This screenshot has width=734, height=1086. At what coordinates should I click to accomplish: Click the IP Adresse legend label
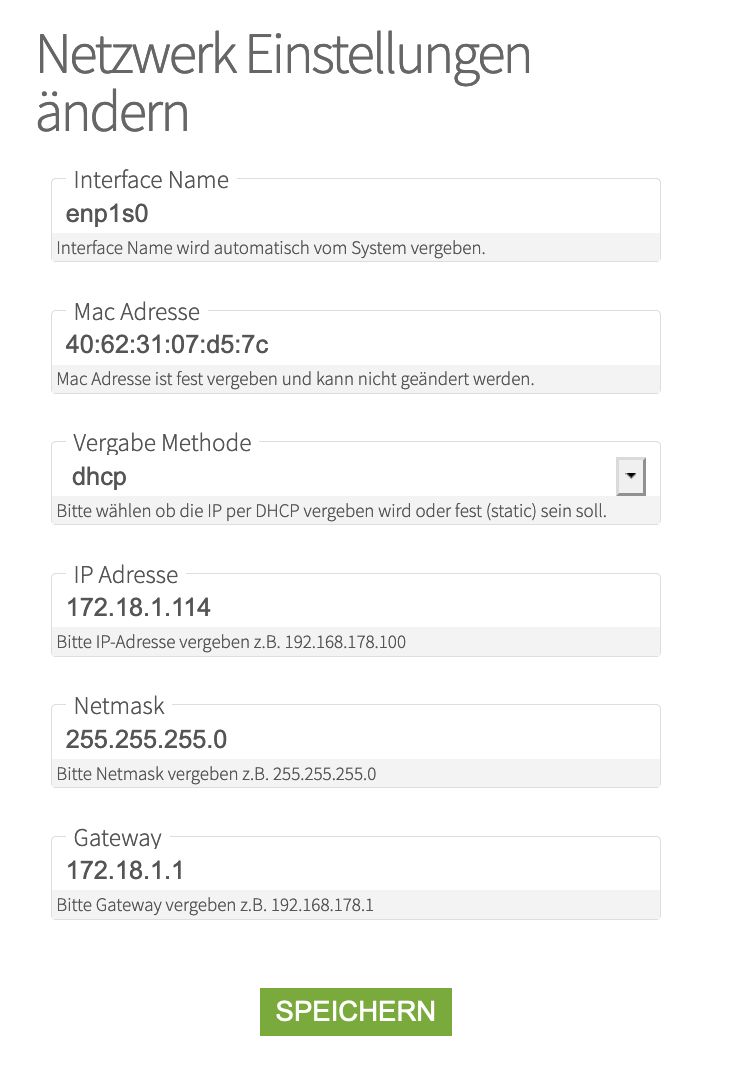tap(126, 575)
